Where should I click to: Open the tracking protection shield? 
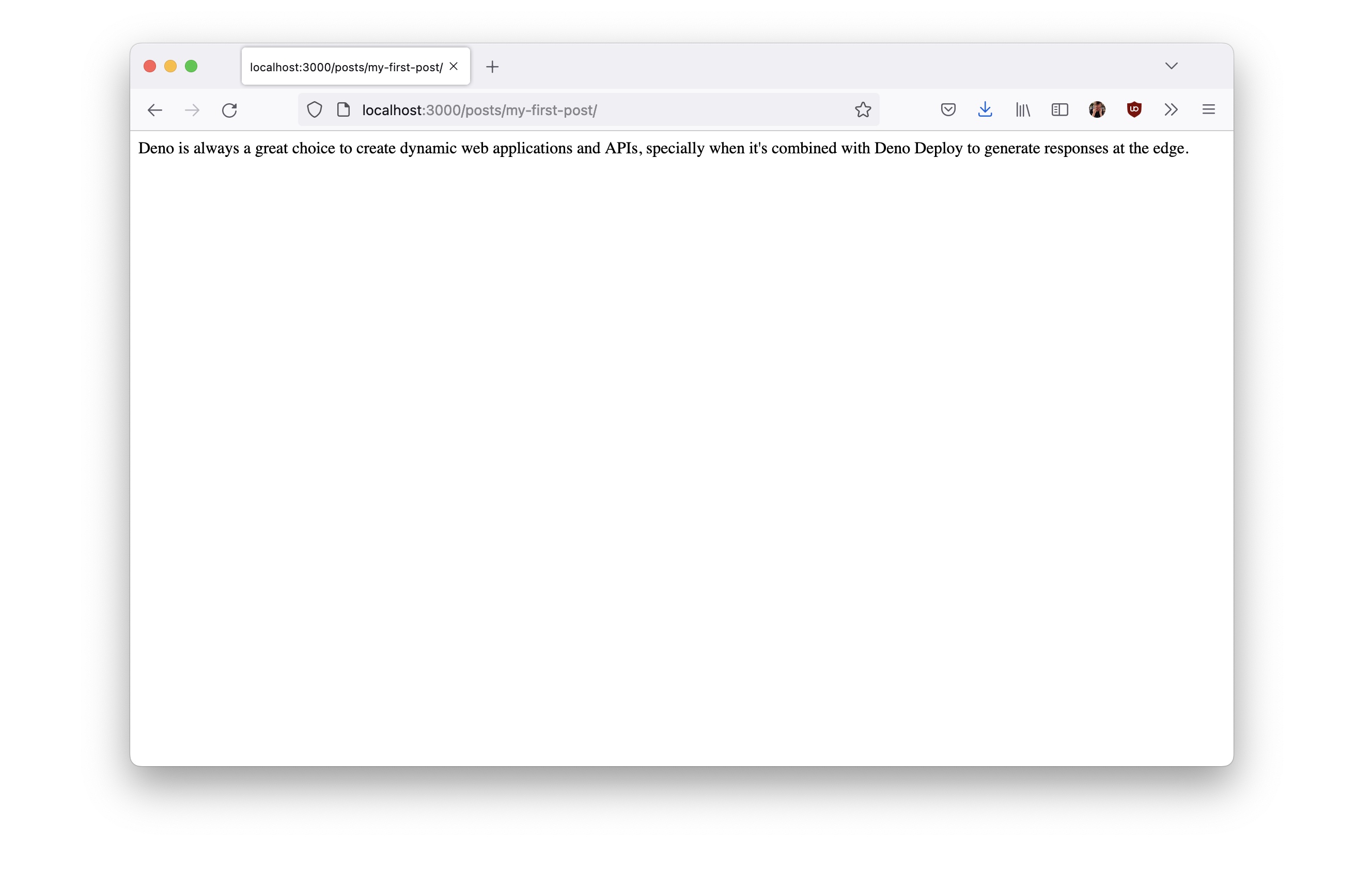coord(314,109)
